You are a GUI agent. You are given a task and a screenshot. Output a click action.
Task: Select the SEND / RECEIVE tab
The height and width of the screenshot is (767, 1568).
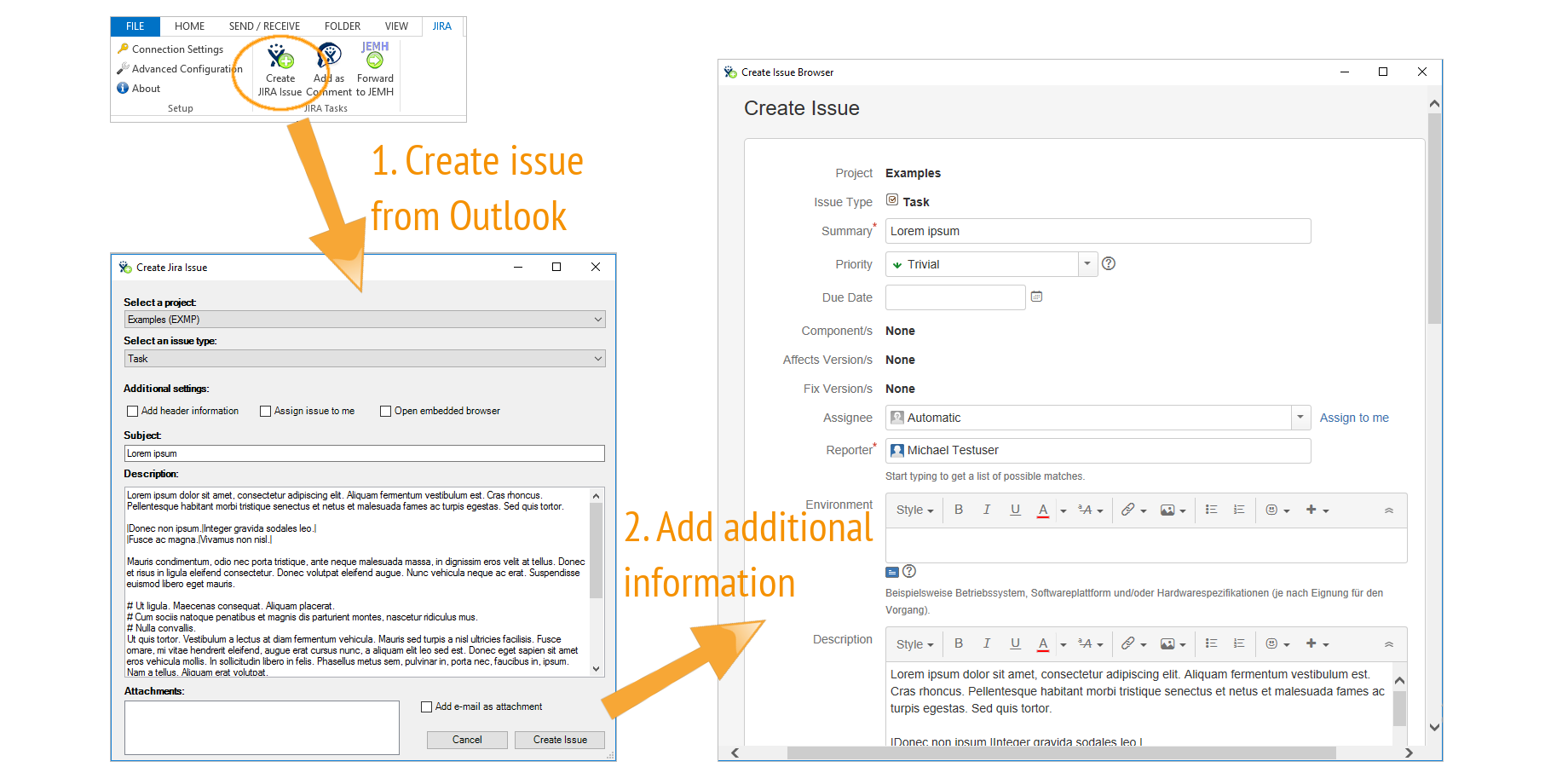264,26
